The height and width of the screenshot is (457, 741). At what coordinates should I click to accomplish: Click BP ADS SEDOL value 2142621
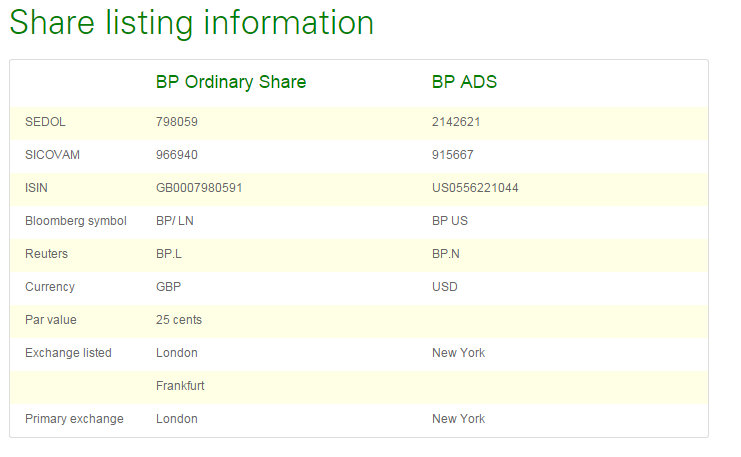coord(457,122)
